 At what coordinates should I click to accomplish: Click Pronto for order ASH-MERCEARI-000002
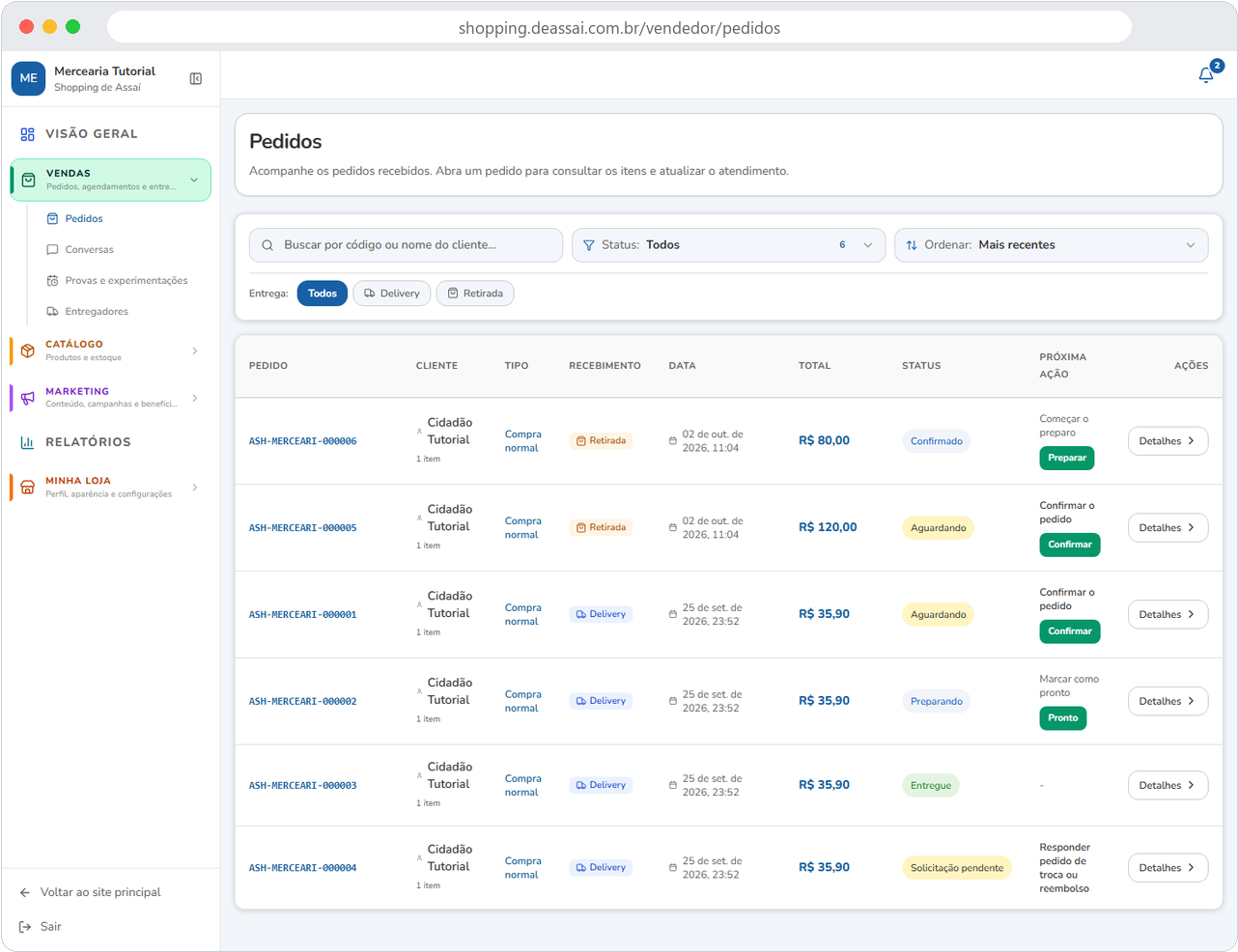1062,718
